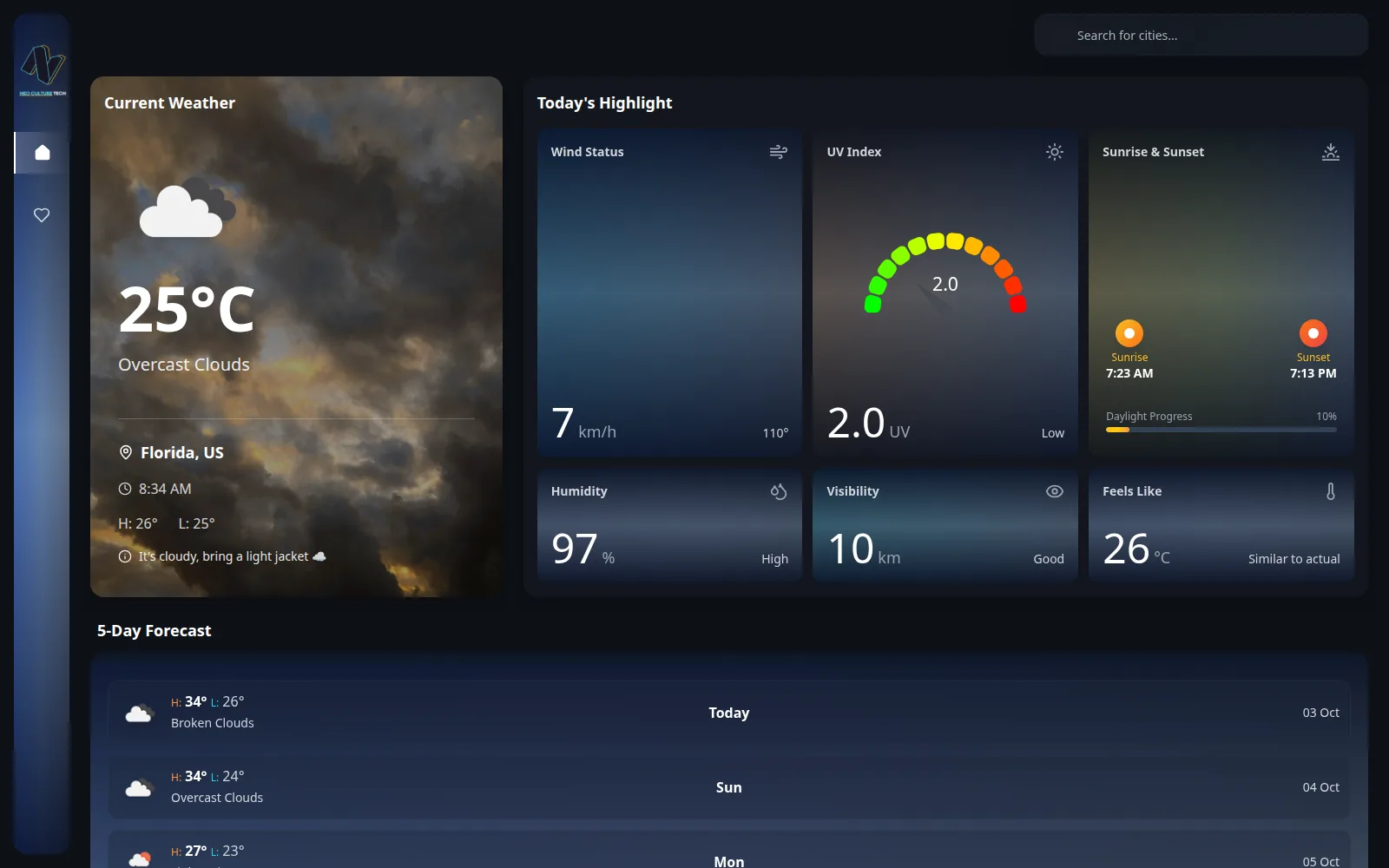Click the 2.0 UV value at bottom of UV card
The width and height of the screenshot is (1389, 868).
pyautogui.click(x=868, y=424)
